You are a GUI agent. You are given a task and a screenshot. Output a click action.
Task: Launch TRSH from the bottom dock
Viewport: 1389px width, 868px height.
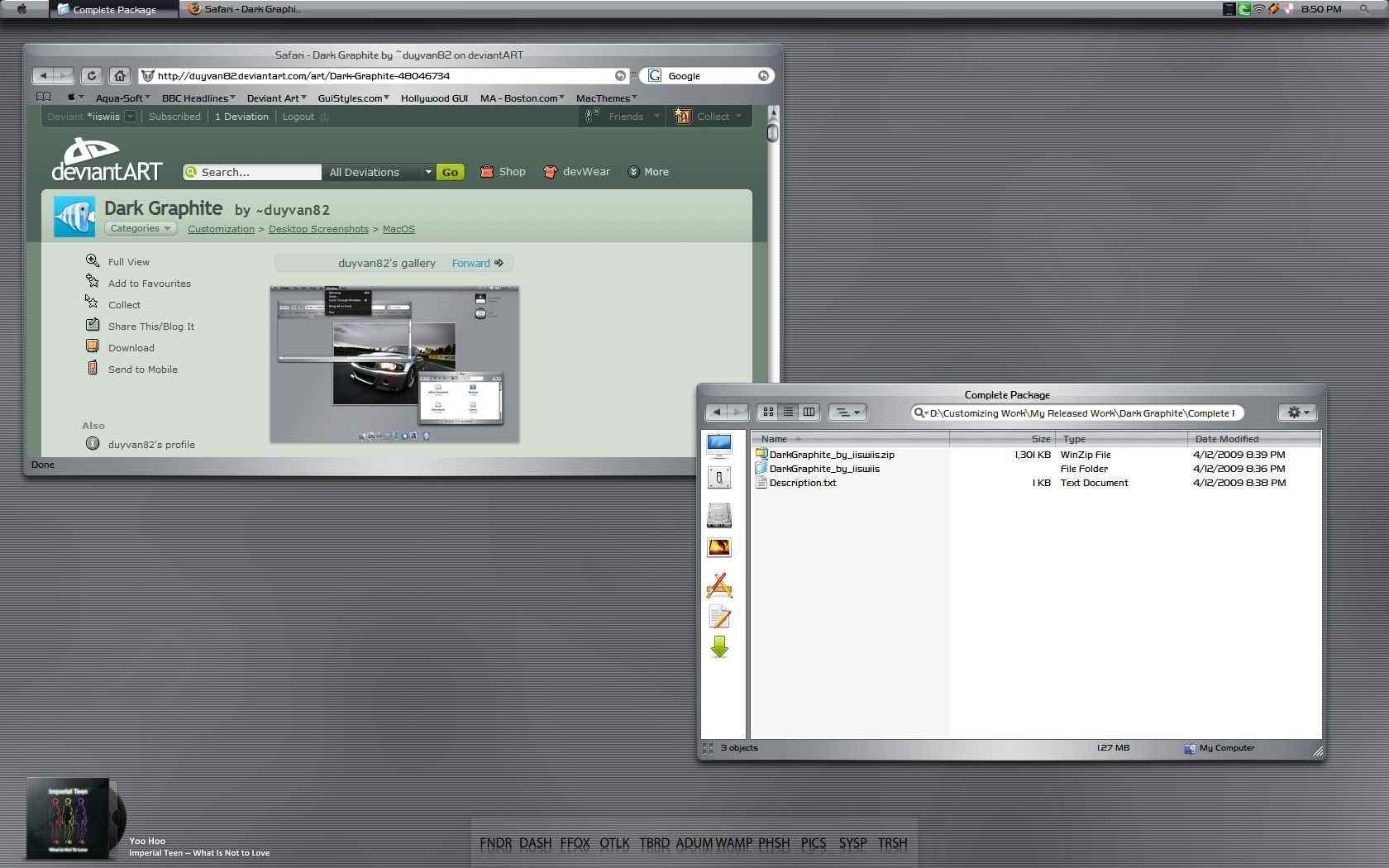(892, 843)
